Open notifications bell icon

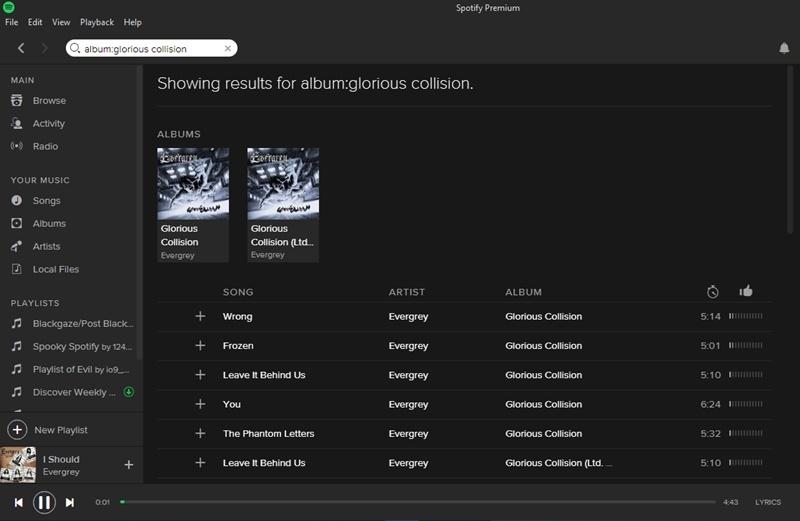(784, 48)
